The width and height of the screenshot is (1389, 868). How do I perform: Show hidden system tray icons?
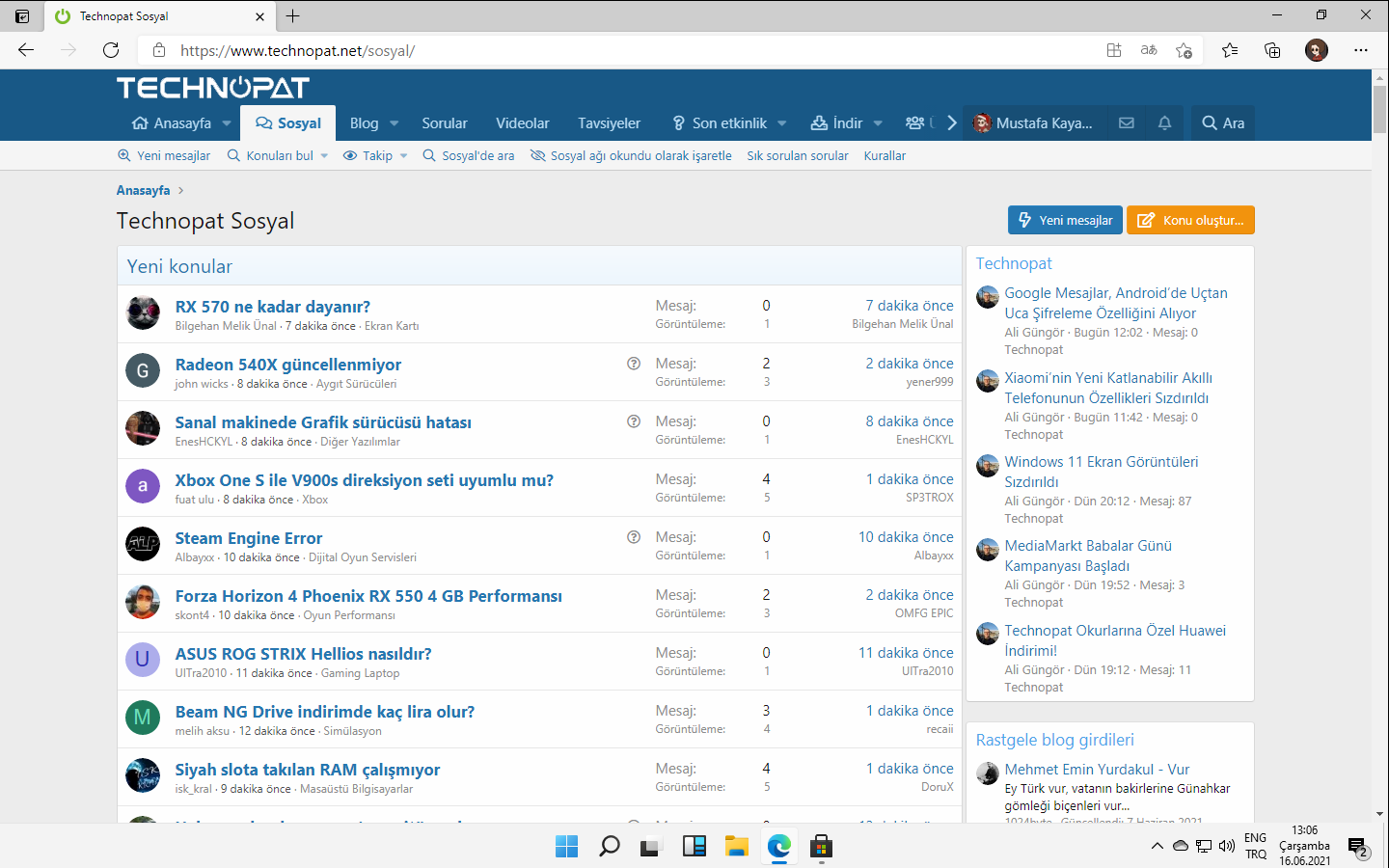[x=1157, y=847]
